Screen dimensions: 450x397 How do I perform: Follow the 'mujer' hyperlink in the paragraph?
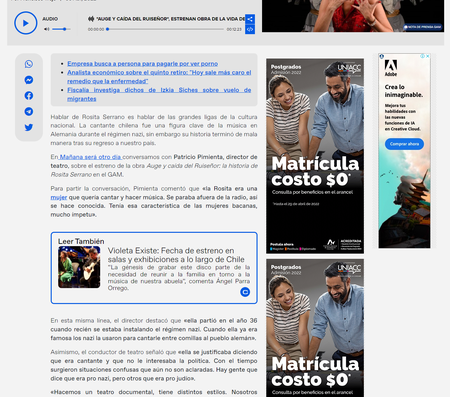(59, 197)
